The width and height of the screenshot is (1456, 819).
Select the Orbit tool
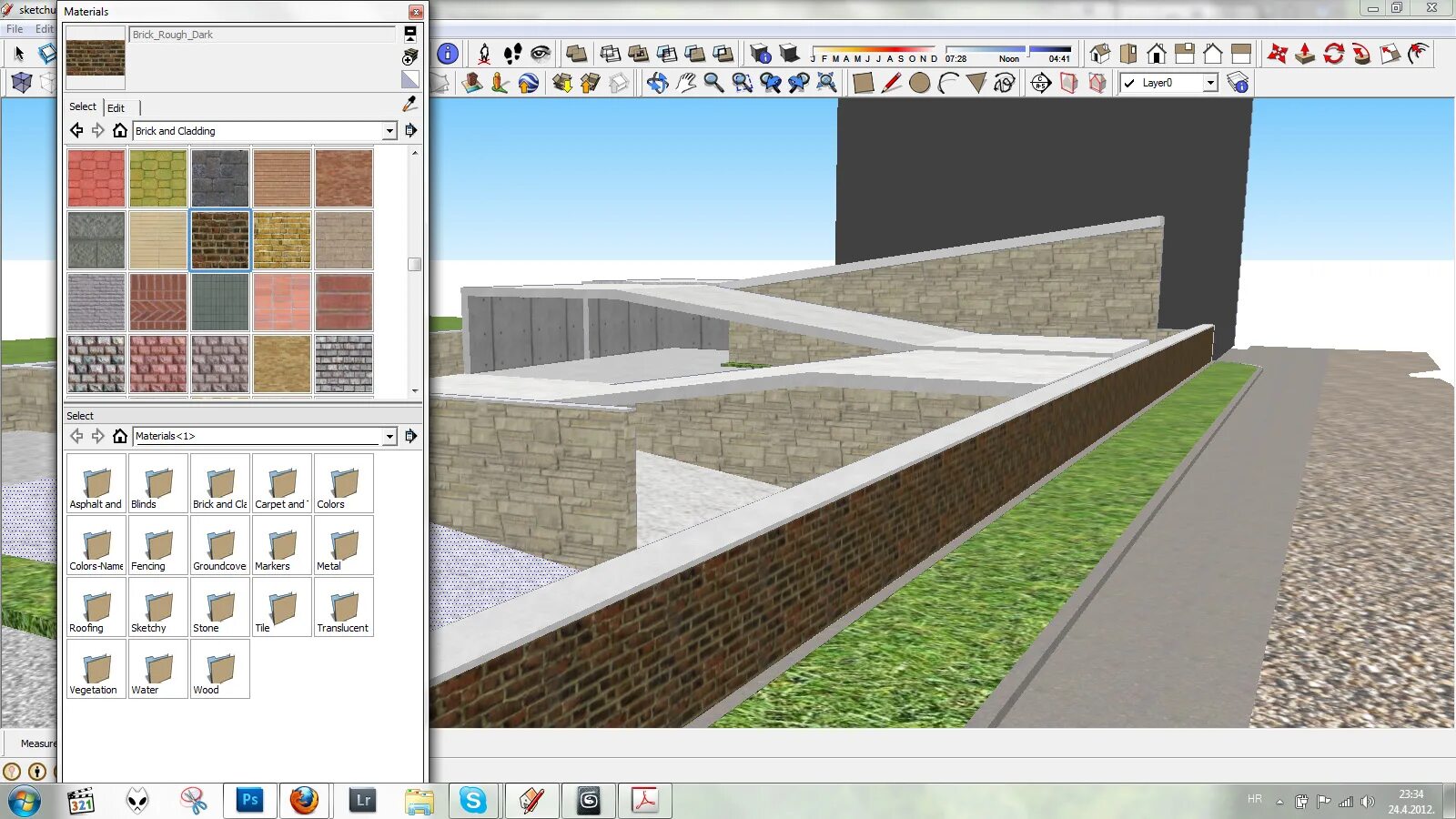(657, 84)
